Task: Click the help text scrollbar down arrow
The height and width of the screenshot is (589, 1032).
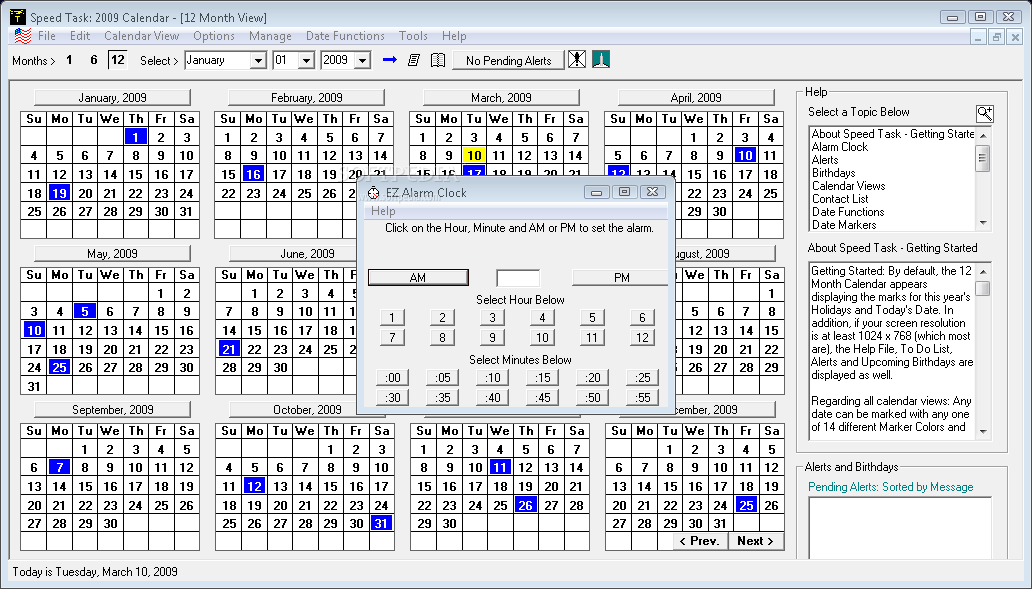Action: pyautogui.click(x=983, y=432)
